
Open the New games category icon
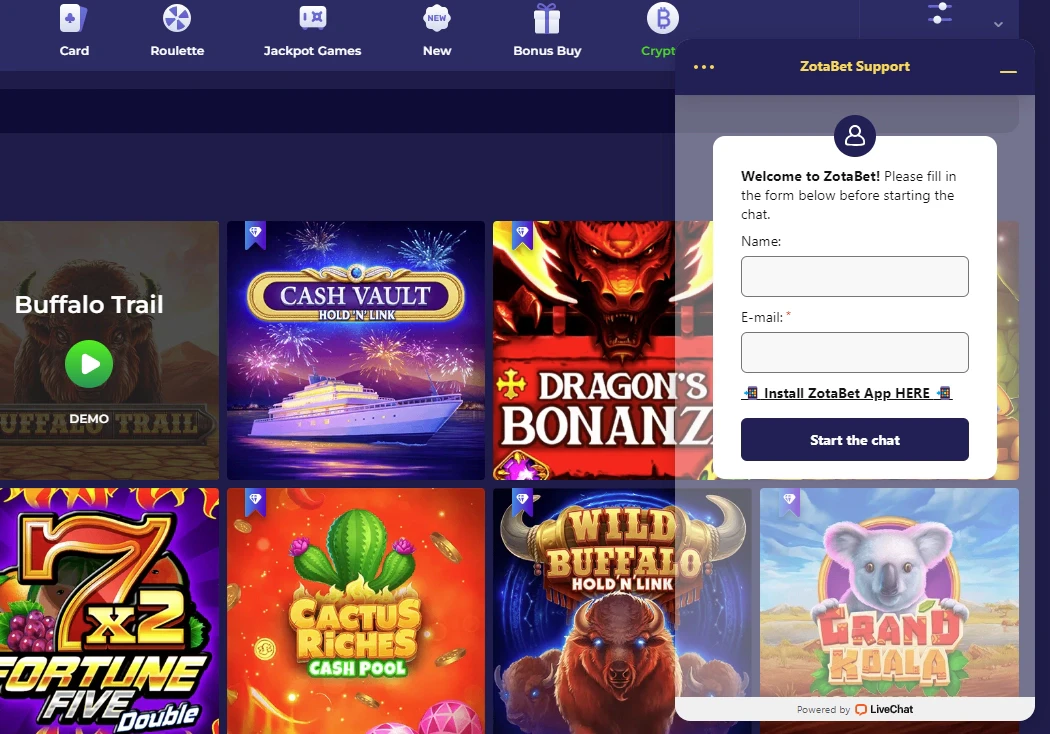[437, 18]
